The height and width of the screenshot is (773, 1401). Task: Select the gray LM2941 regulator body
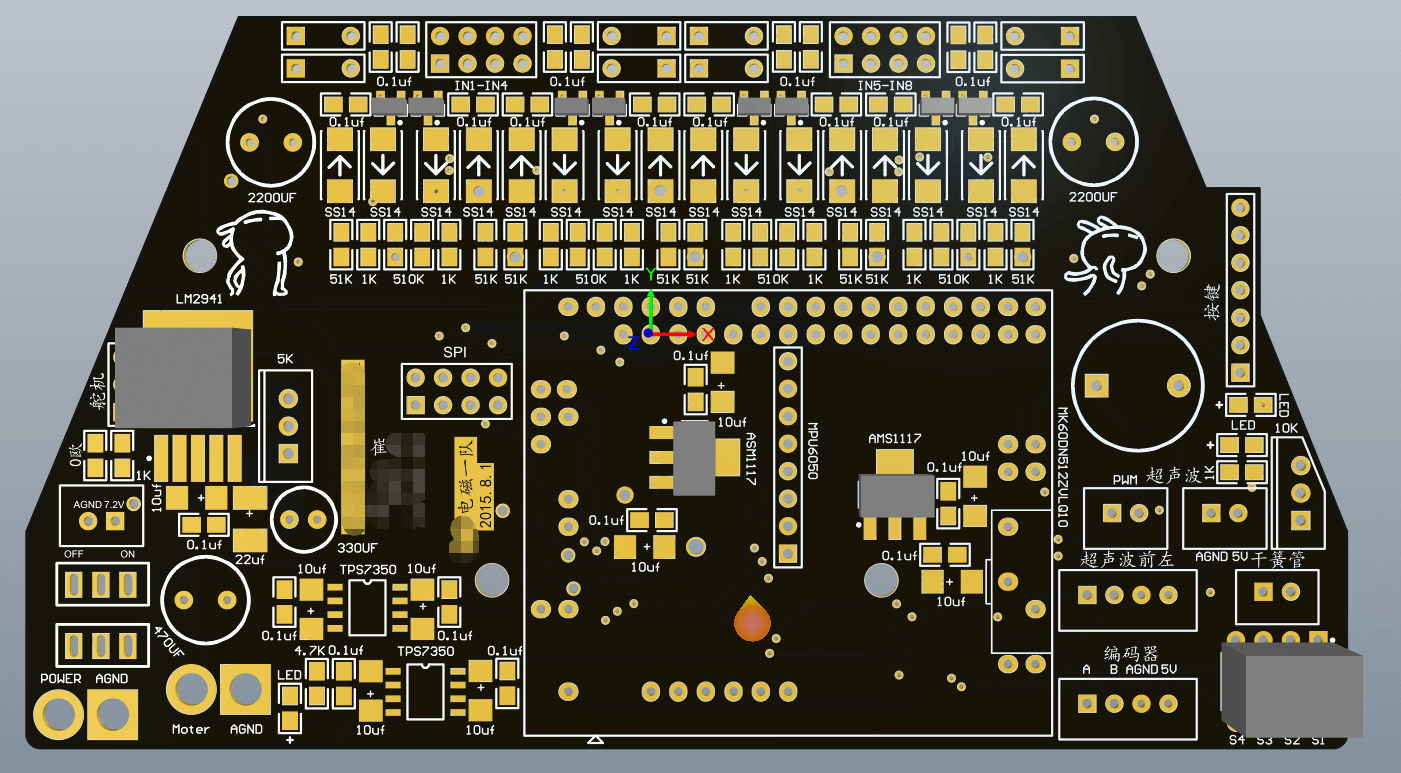click(x=184, y=377)
